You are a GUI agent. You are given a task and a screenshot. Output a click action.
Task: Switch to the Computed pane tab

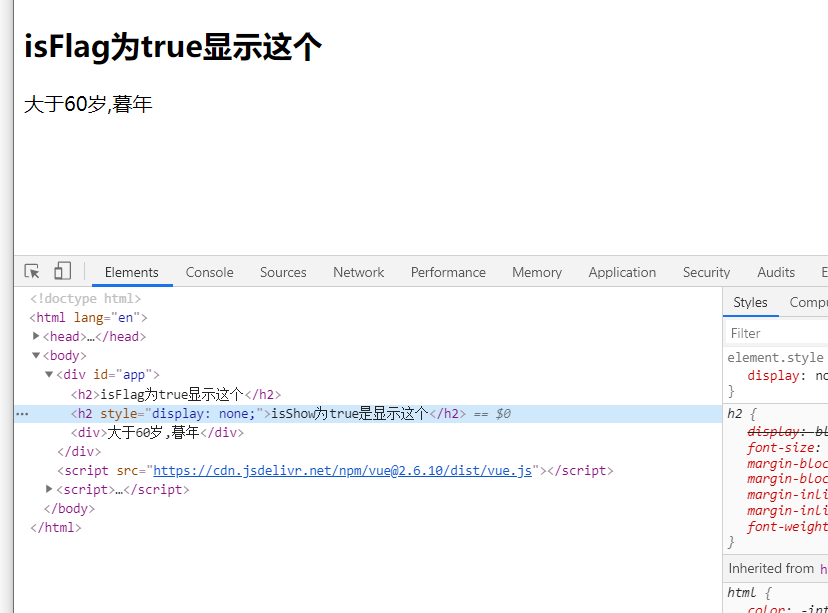click(808, 303)
